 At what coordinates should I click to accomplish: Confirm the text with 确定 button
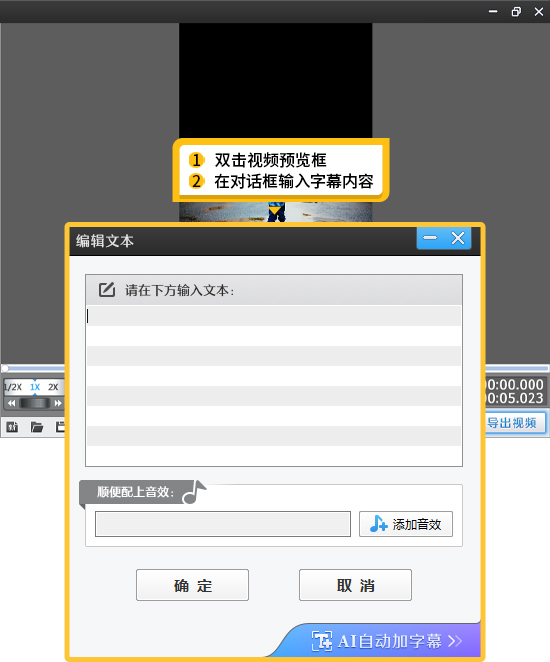coord(192,585)
